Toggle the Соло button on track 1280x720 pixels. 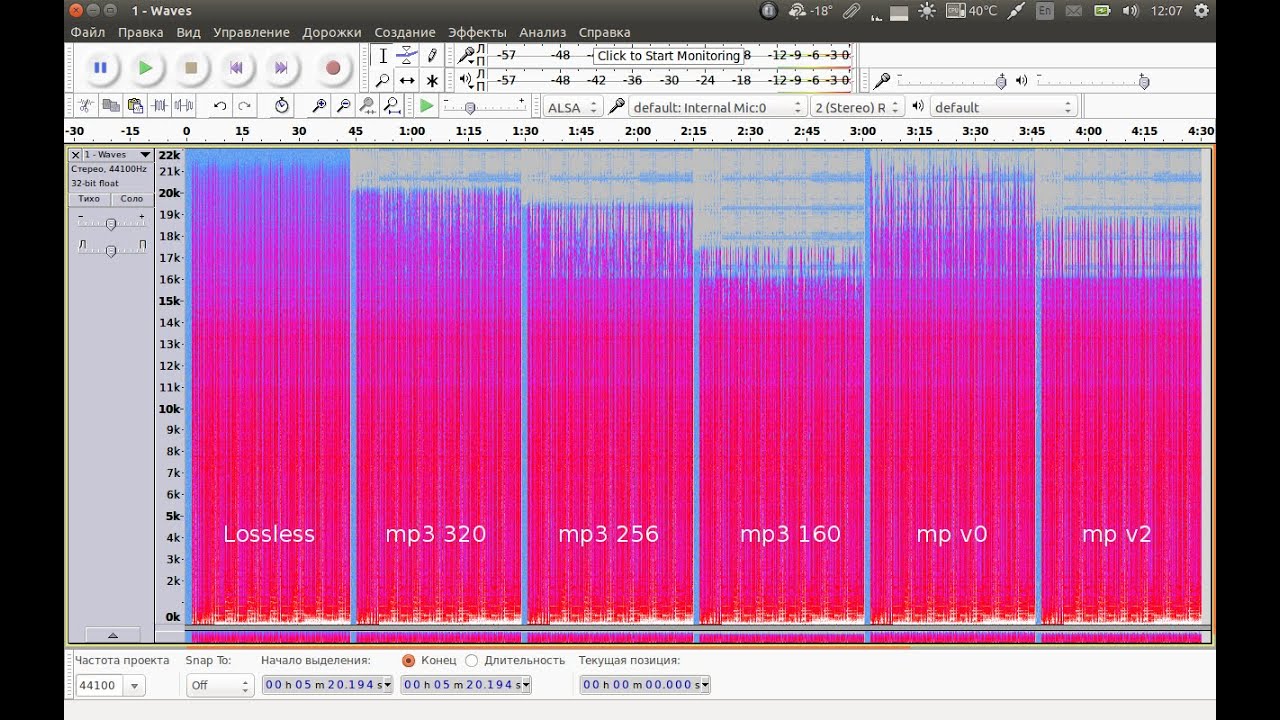click(x=132, y=199)
